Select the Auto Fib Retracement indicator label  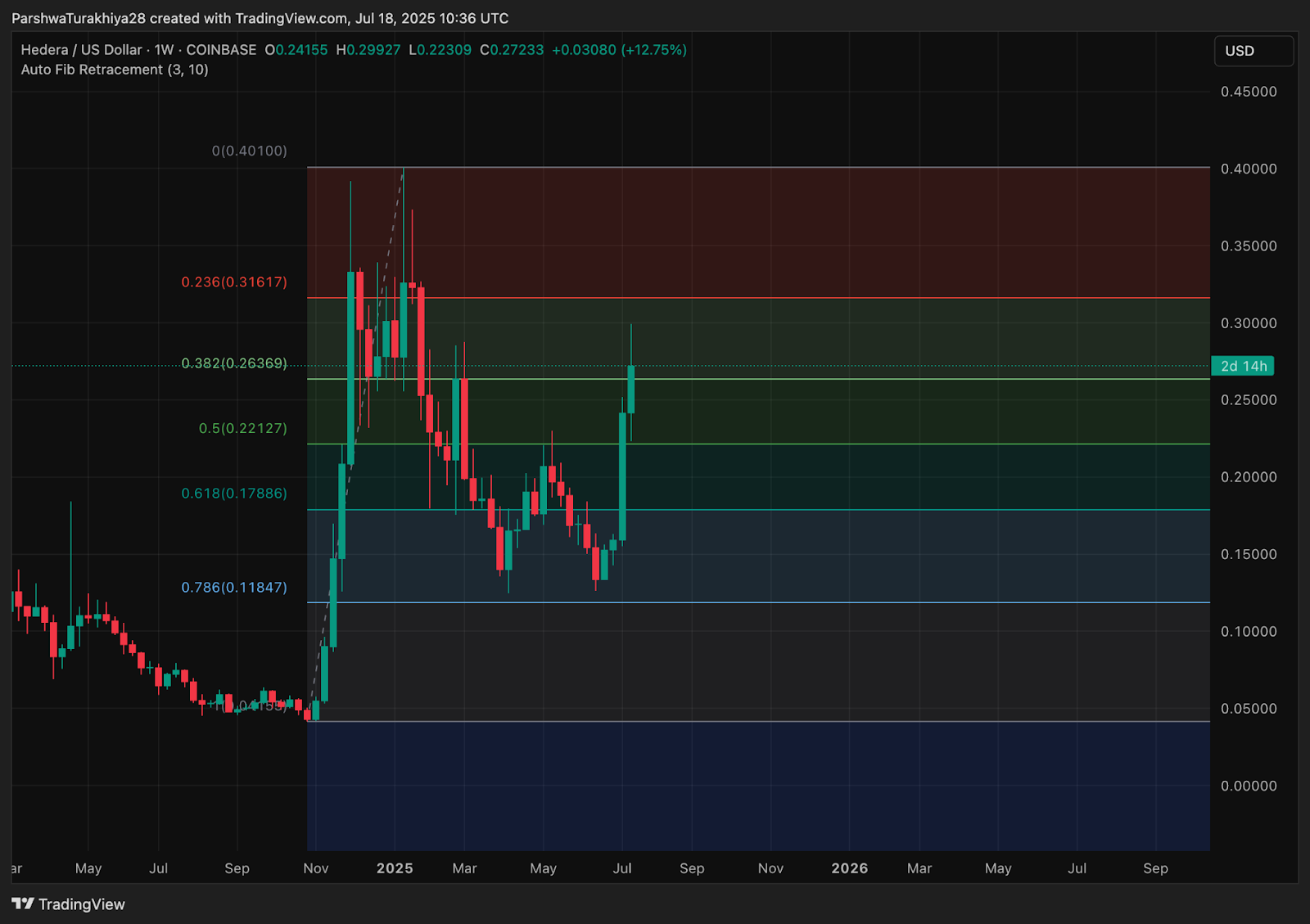[115, 70]
